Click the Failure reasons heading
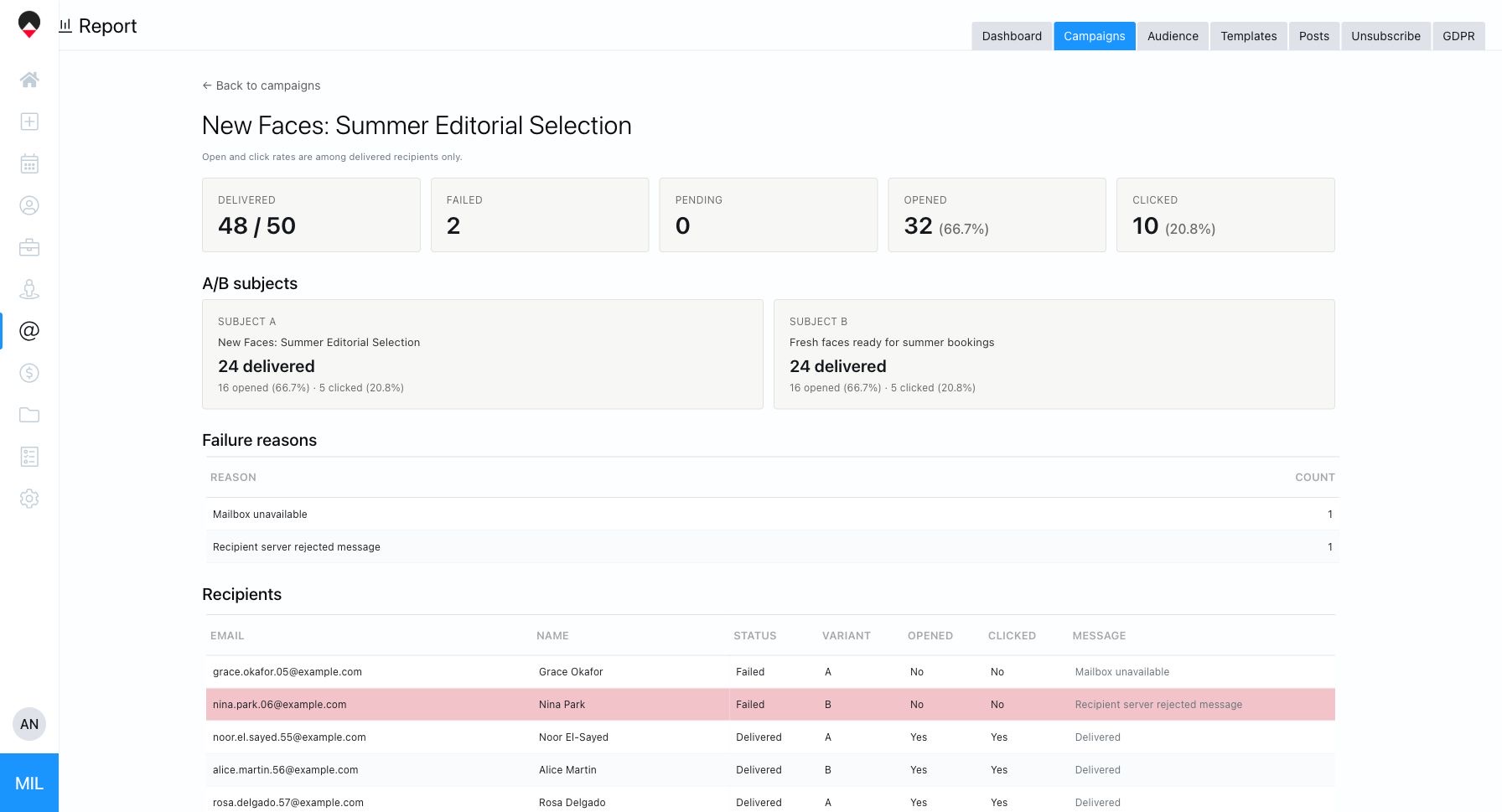The image size is (1502, 812). pyautogui.click(x=259, y=441)
